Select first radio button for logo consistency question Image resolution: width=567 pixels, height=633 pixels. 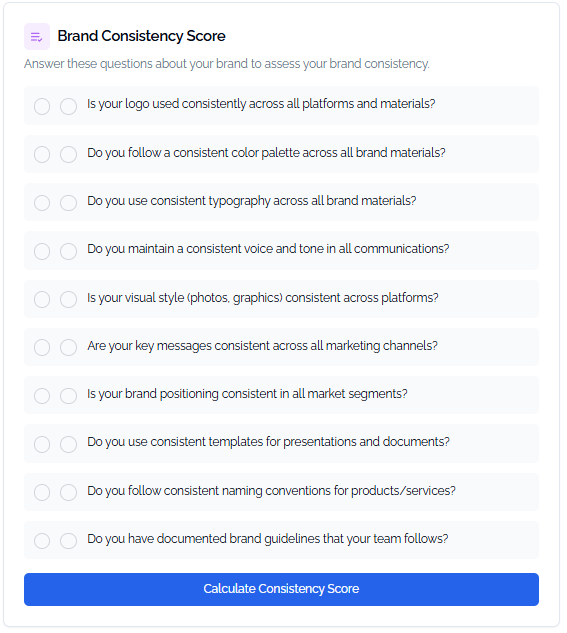coord(42,107)
